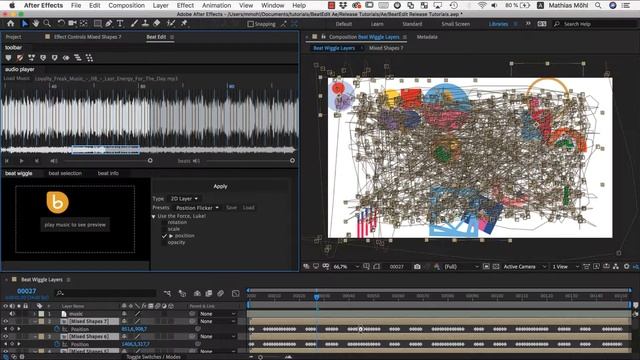The image size is (640, 360).
Task: Select the Roto Brush tool
Action: pos(171,24)
